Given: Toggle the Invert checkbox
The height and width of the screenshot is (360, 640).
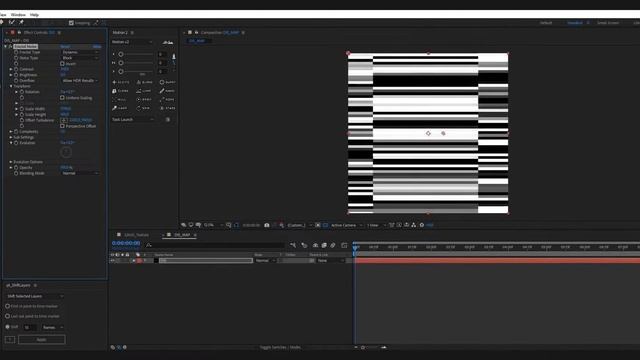Looking at the screenshot, I should (x=62, y=64).
